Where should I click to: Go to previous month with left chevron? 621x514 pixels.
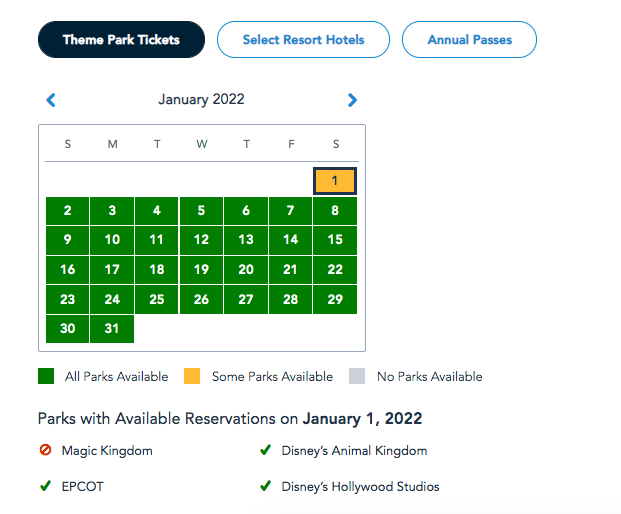pyautogui.click(x=51, y=100)
